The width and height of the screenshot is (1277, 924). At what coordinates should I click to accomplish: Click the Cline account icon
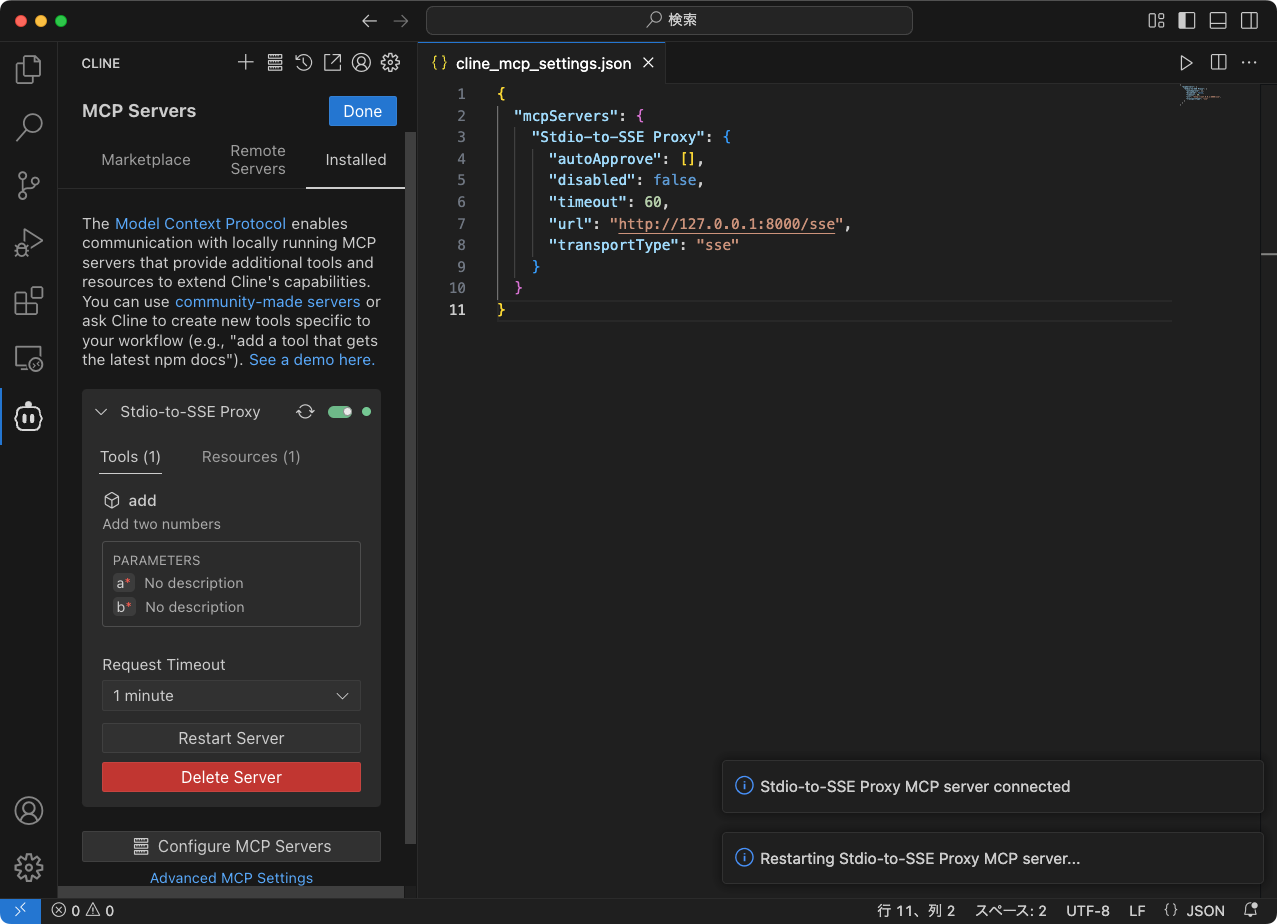pyautogui.click(x=361, y=62)
